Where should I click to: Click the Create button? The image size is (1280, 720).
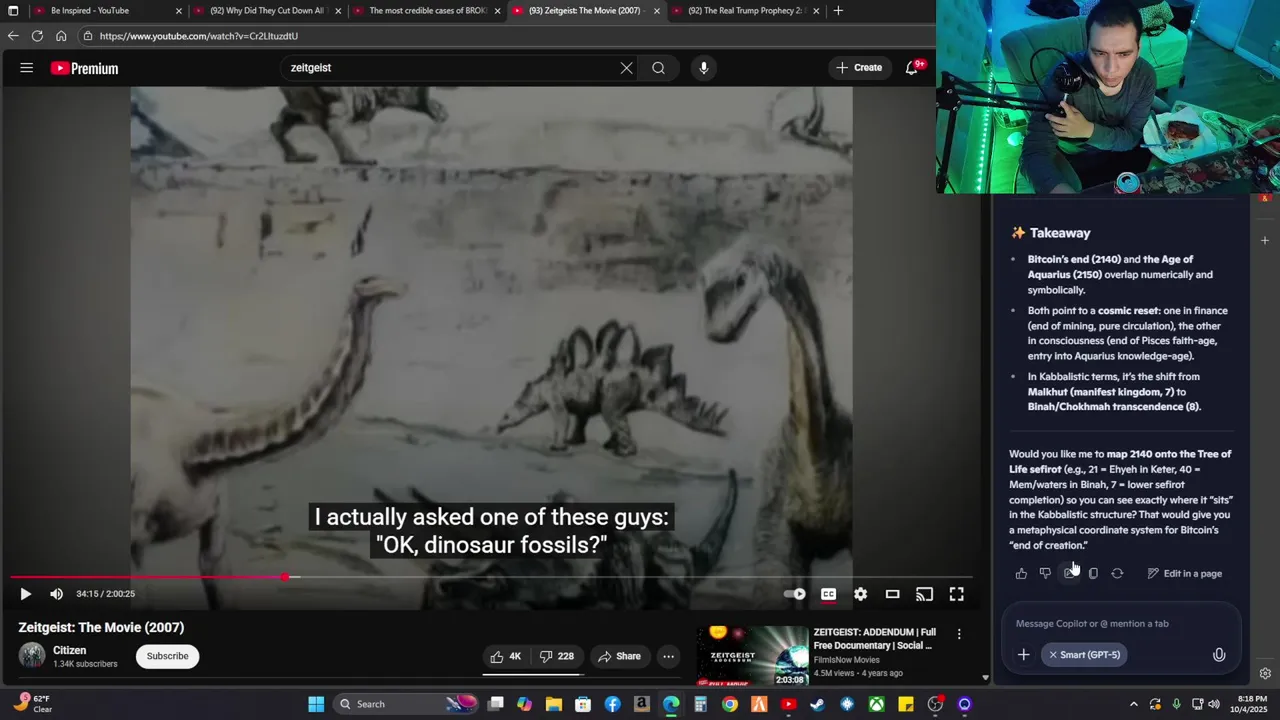tap(859, 68)
